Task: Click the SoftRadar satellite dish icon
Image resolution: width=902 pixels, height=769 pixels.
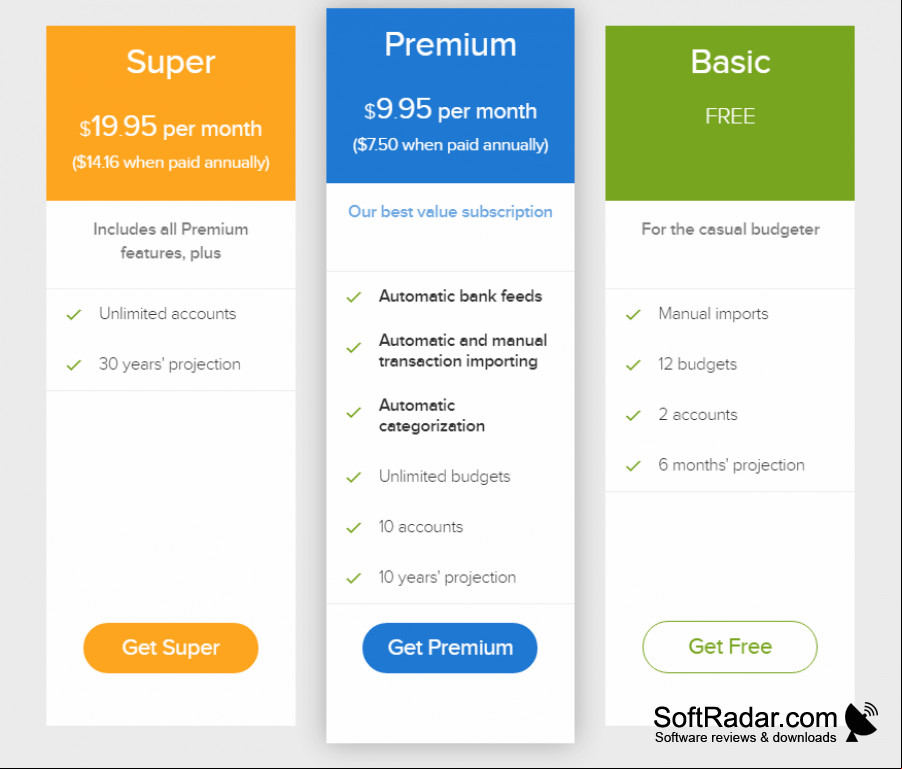Action: 861,721
